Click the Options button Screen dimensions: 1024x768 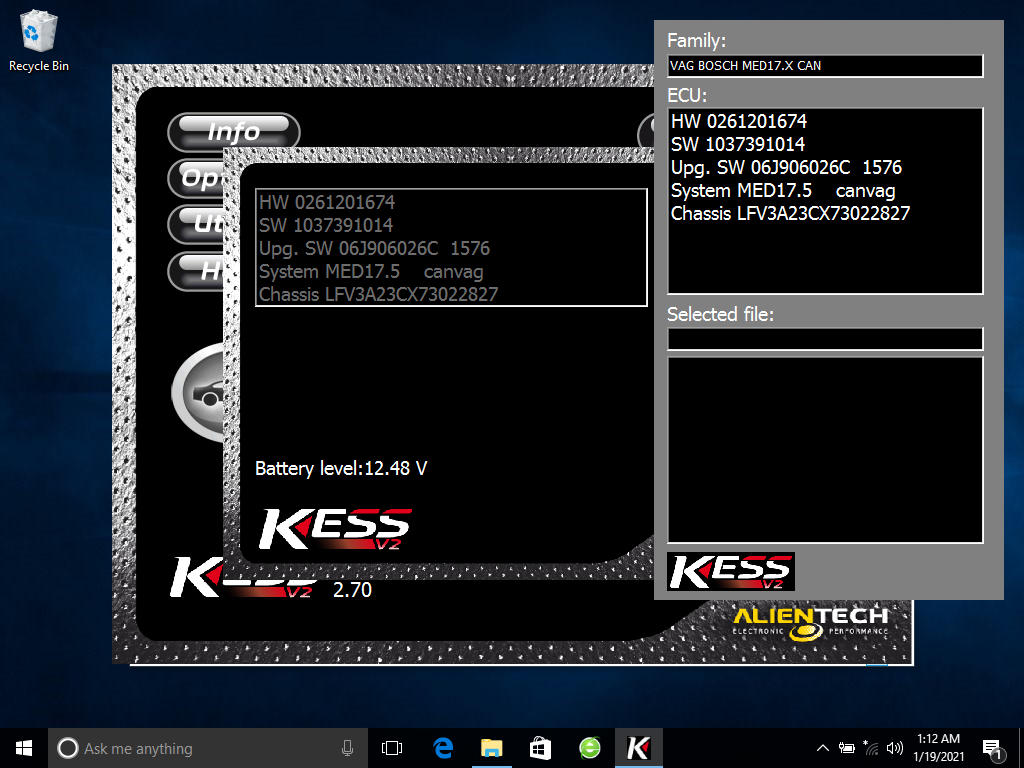[x=197, y=178]
